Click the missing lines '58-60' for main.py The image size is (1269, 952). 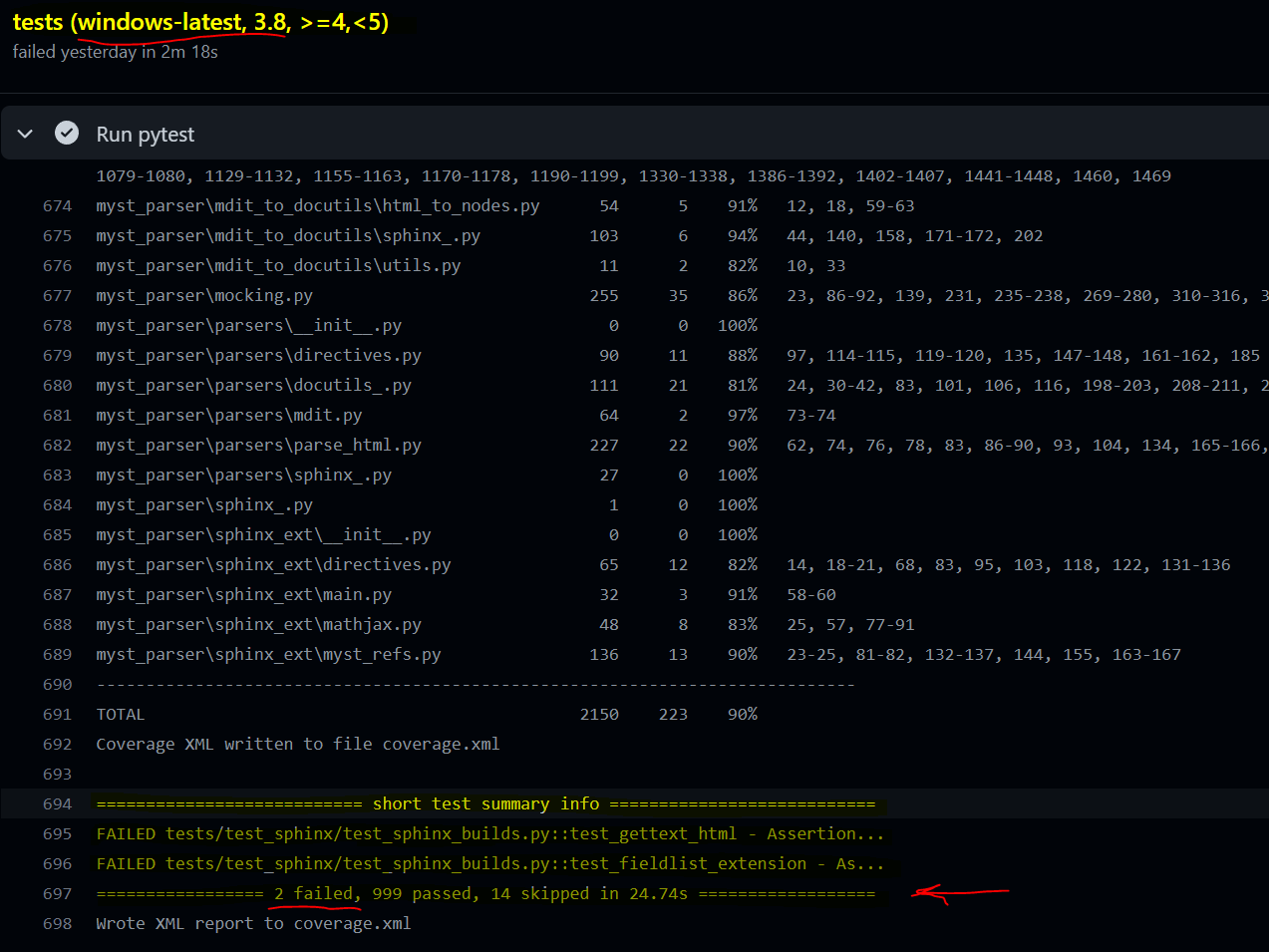pyautogui.click(x=811, y=595)
